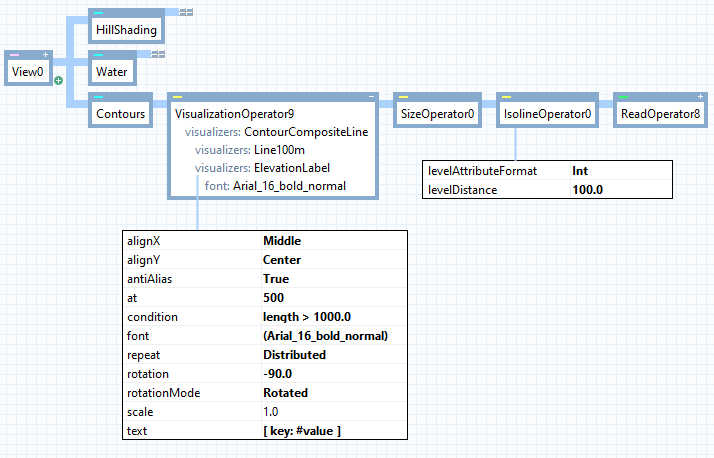714x458 pixels.
Task: Click the green add-connection icon below View0
Action: tap(58, 80)
